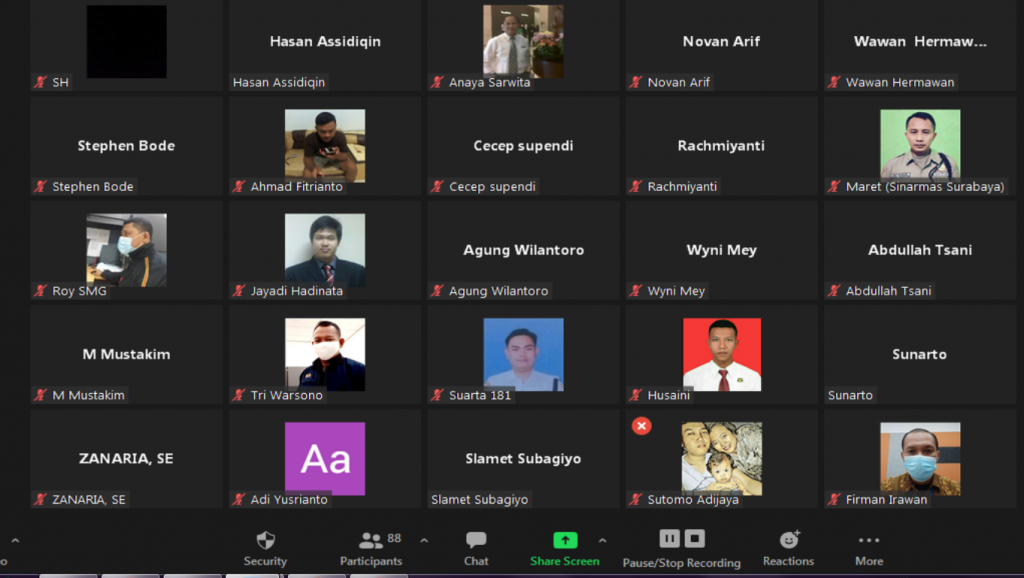Select Husaini's profile photo thumbnail
This screenshot has height=578, width=1024.
721,355
